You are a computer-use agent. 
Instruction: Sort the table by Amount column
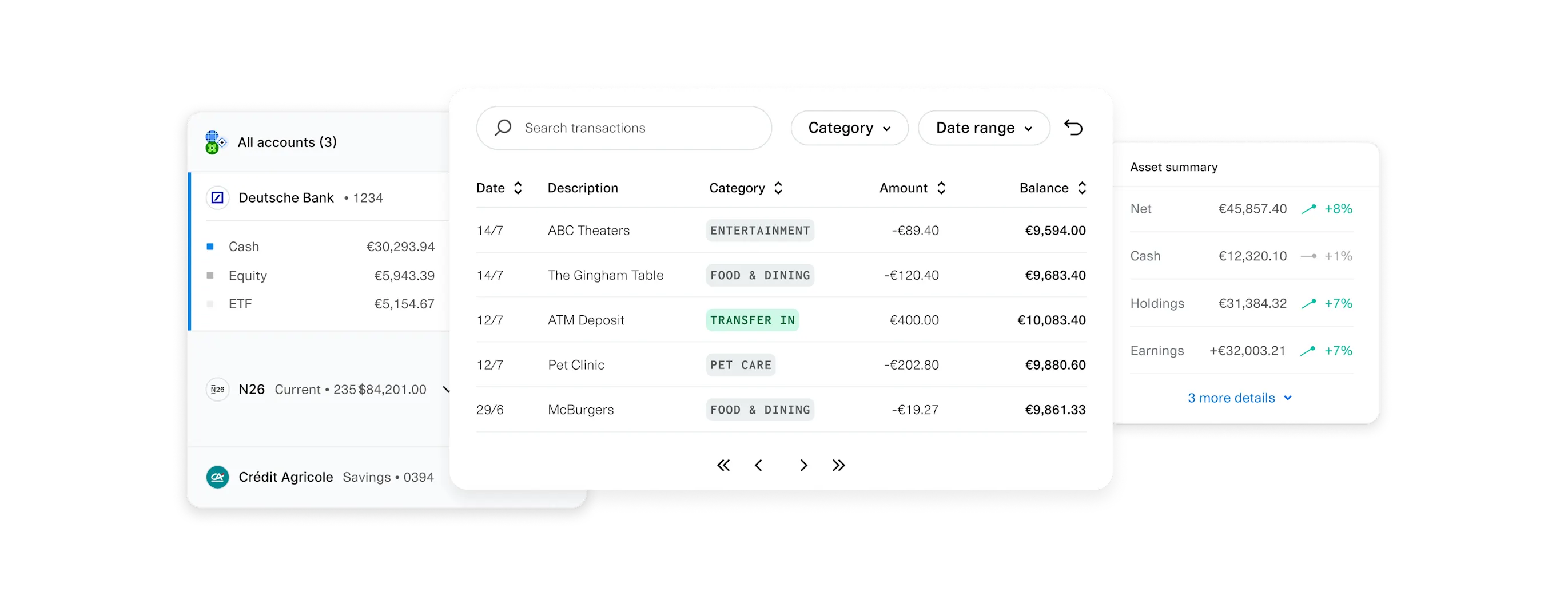pos(941,188)
